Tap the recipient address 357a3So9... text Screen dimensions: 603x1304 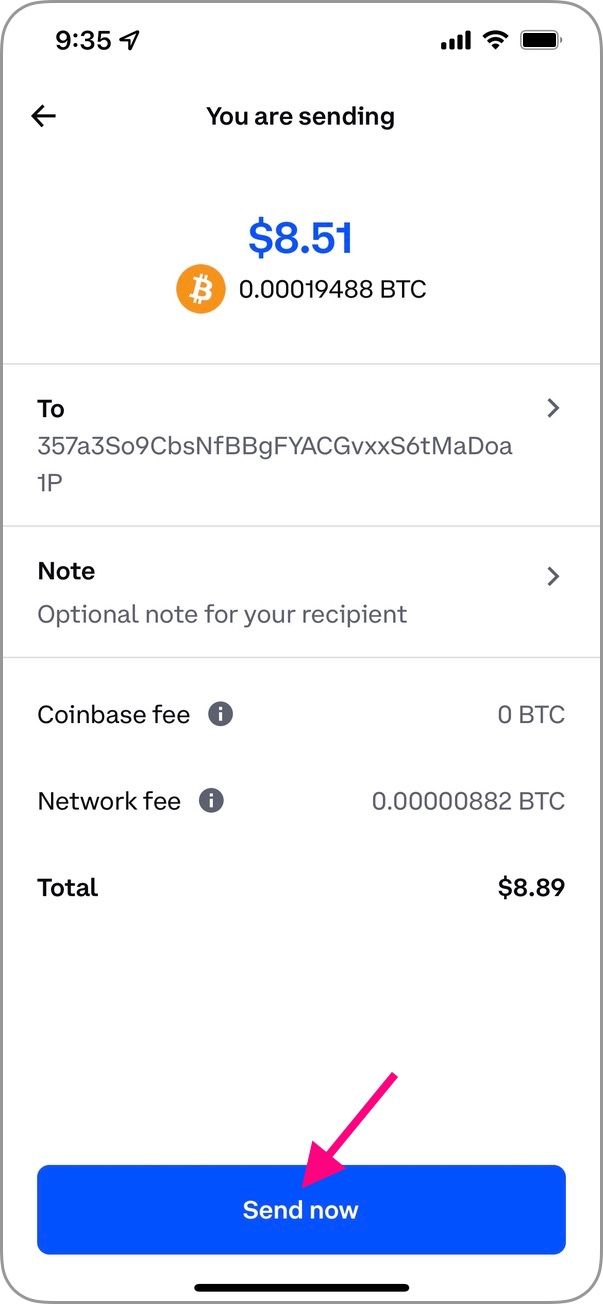pyautogui.click(x=275, y=464)
